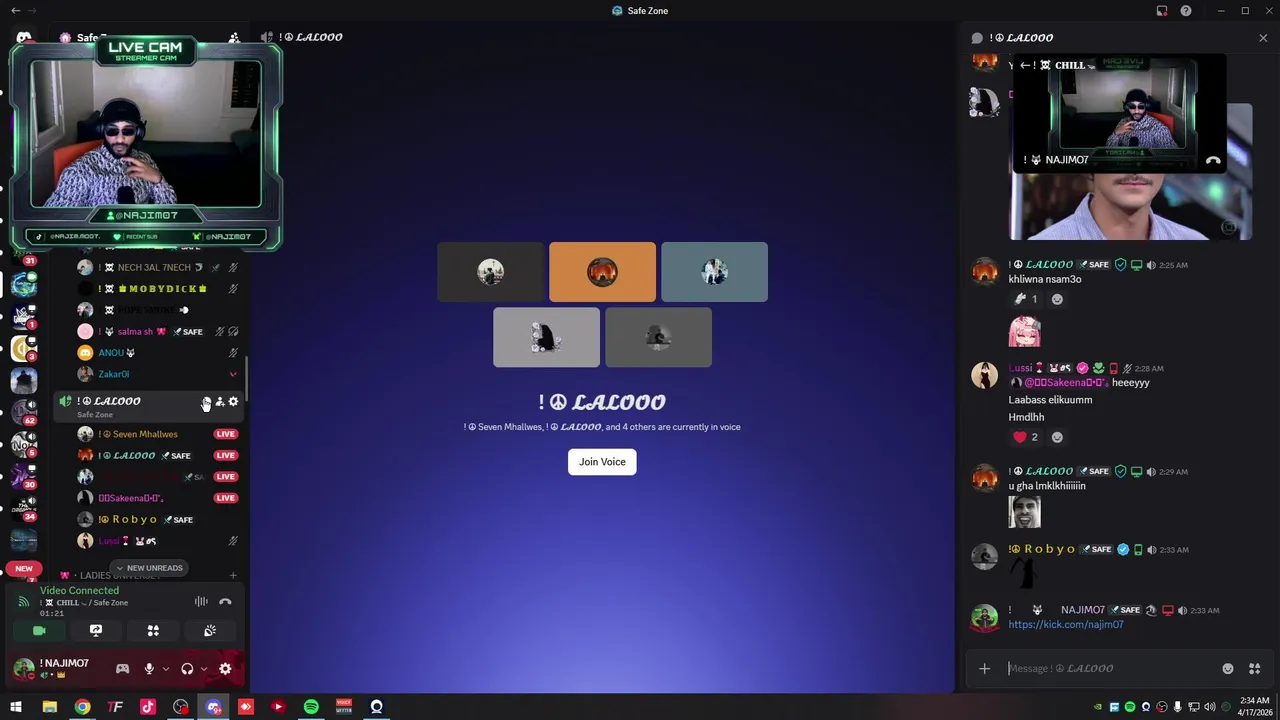Open chat for LALOOO channel in sidebar
This screenshot has width=1280, height=720.
206,402
